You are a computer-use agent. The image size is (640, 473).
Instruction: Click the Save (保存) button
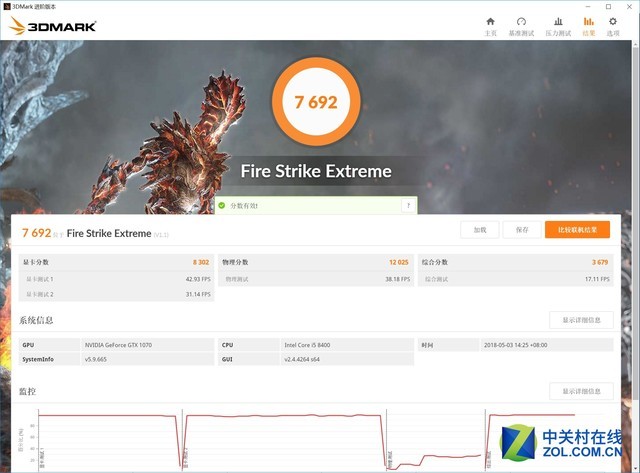pyautogui.click(x=522, y=230)
